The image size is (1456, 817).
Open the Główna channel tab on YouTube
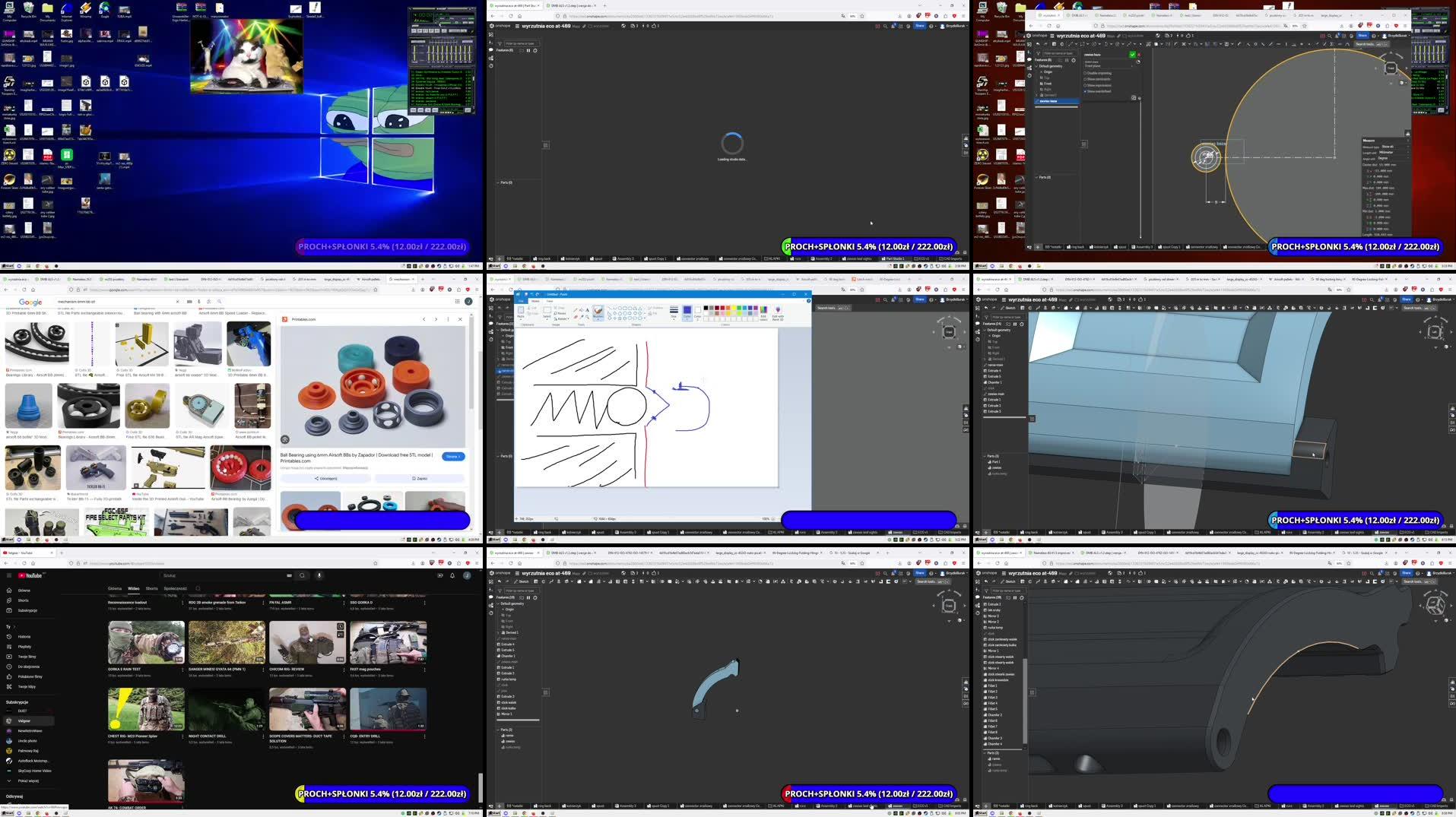(115, 588)
